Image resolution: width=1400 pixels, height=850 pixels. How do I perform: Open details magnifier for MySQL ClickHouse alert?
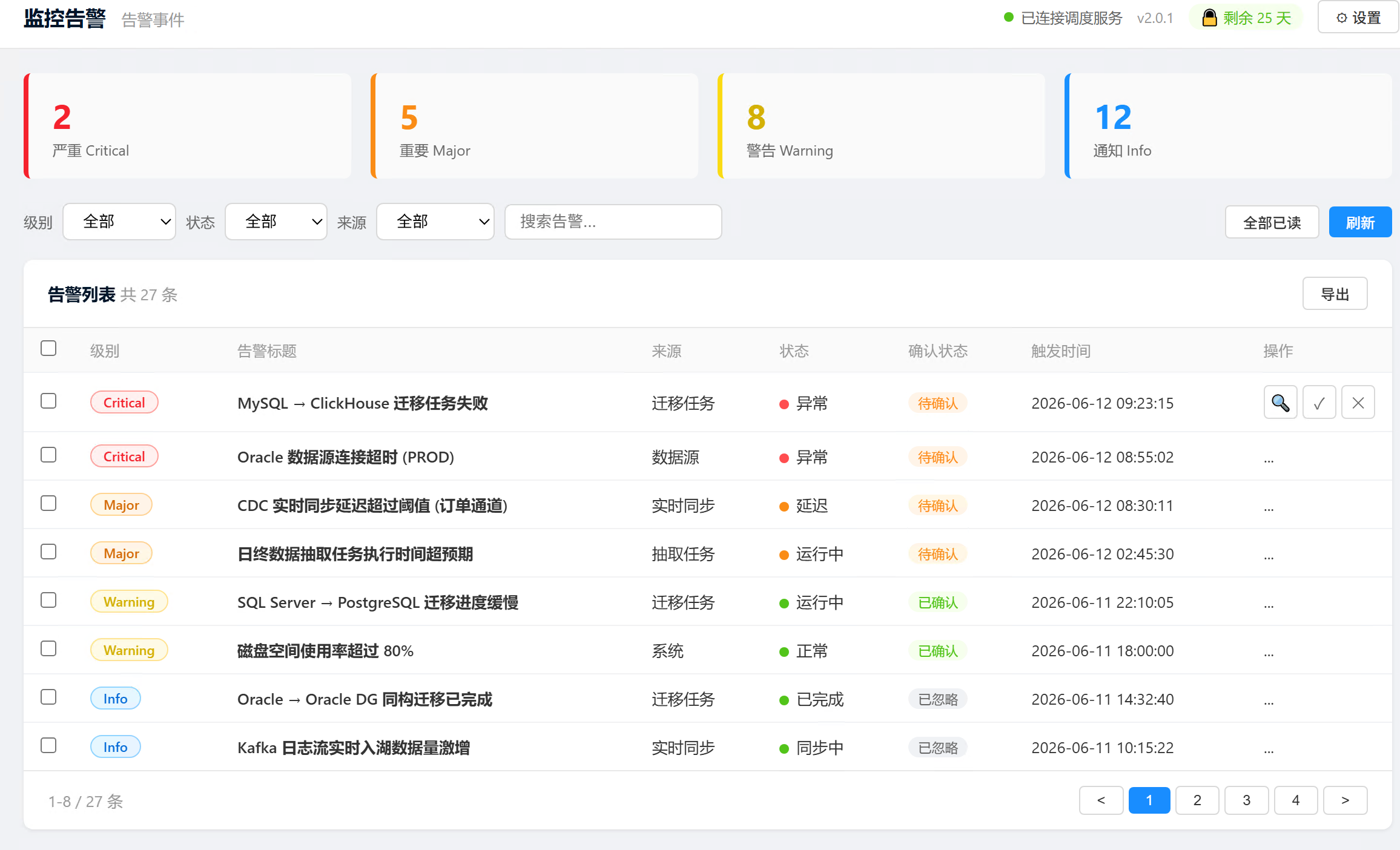(1280, 403)
